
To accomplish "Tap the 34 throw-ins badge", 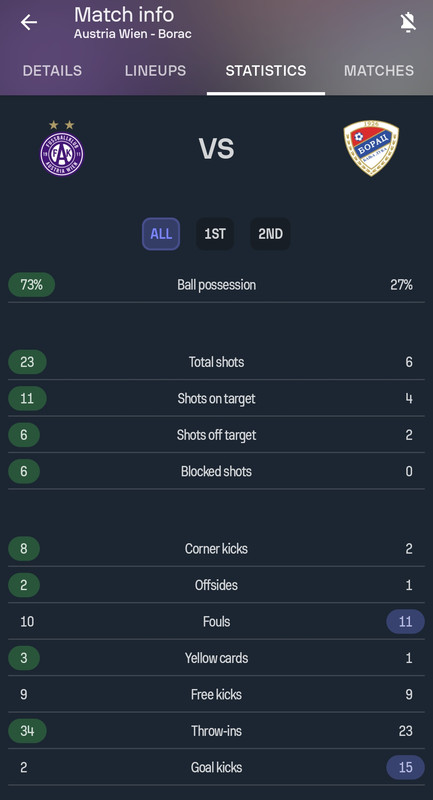I will (28, 731).
